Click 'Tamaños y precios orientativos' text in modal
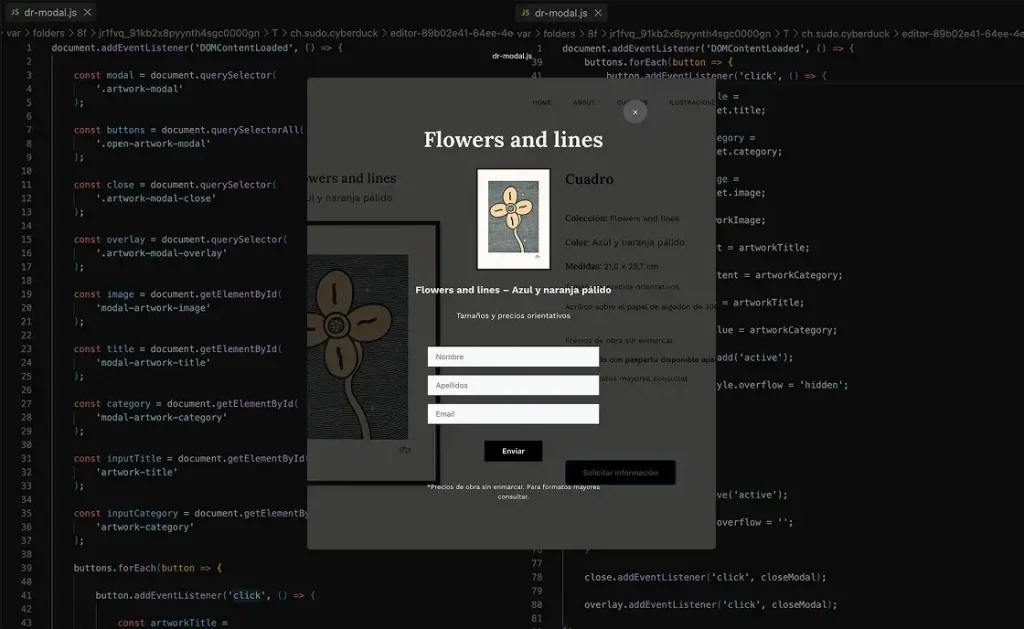This screenshot has height=629, width=1024. point(513,315)
